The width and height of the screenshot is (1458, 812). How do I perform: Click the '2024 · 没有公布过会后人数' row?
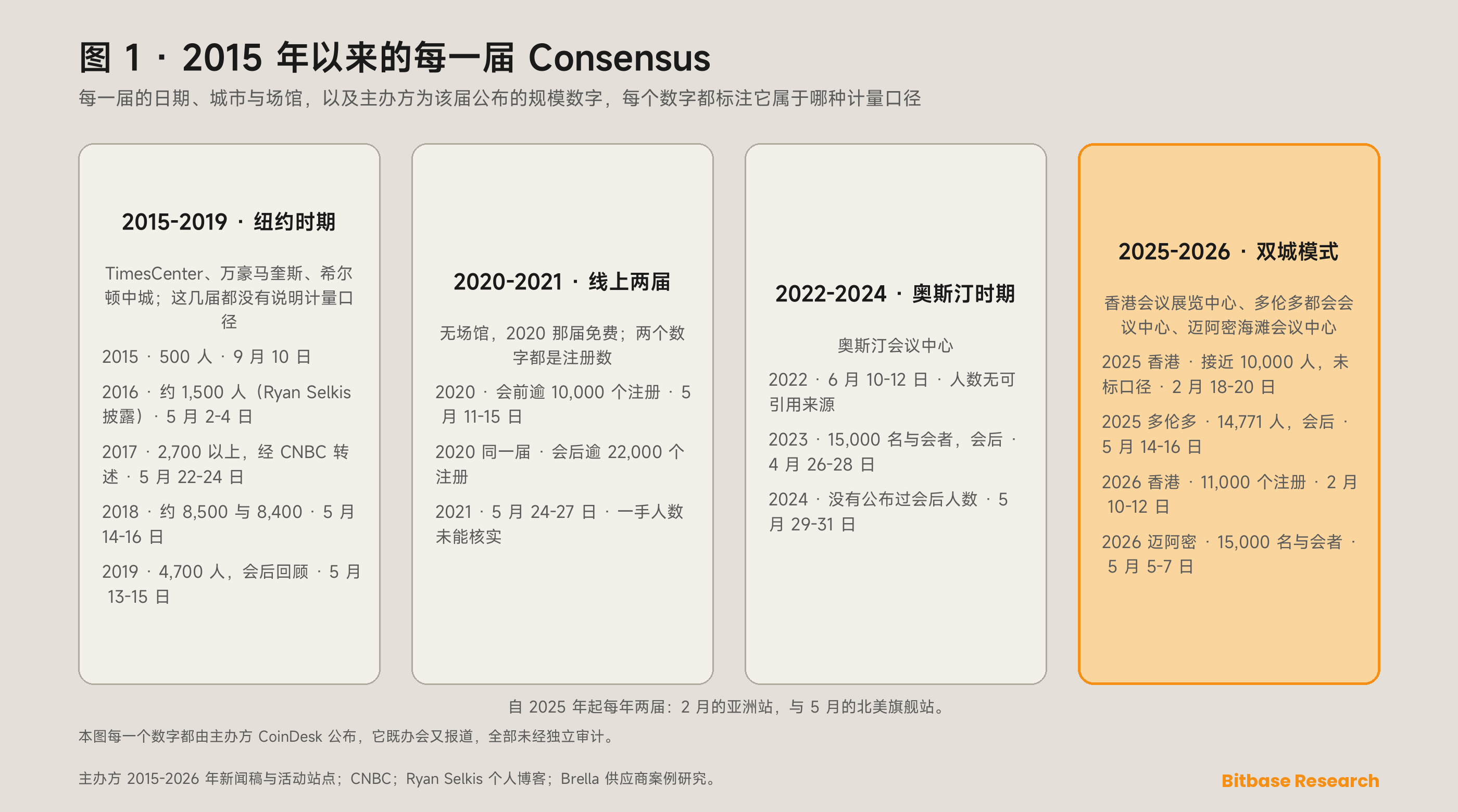888,512
